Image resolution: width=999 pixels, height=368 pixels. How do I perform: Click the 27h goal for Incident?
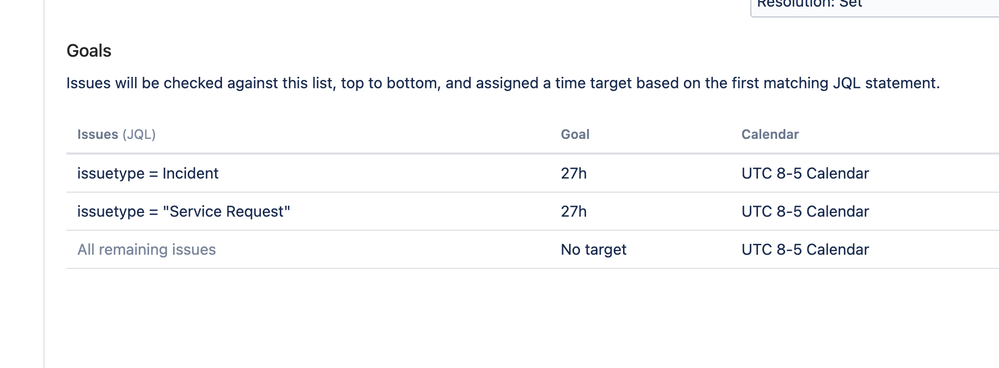573,173
